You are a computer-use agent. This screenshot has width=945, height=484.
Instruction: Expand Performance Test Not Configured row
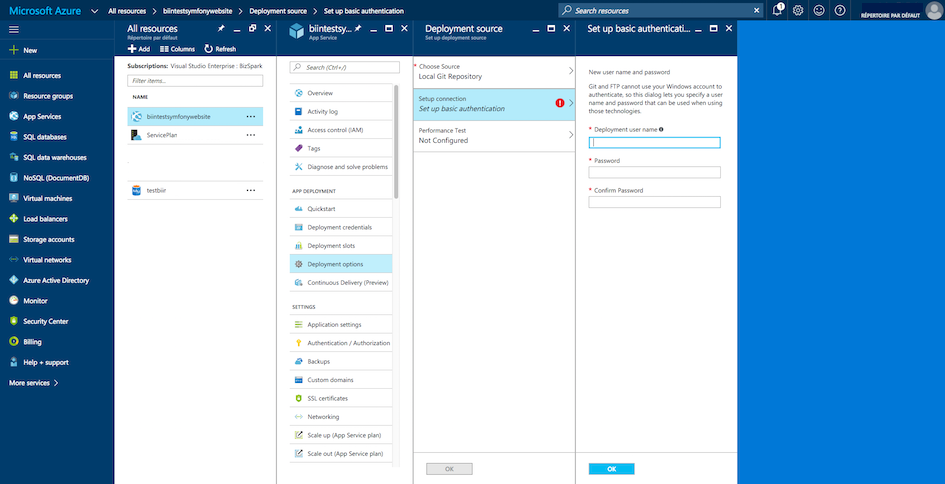(x=494, y=136)
